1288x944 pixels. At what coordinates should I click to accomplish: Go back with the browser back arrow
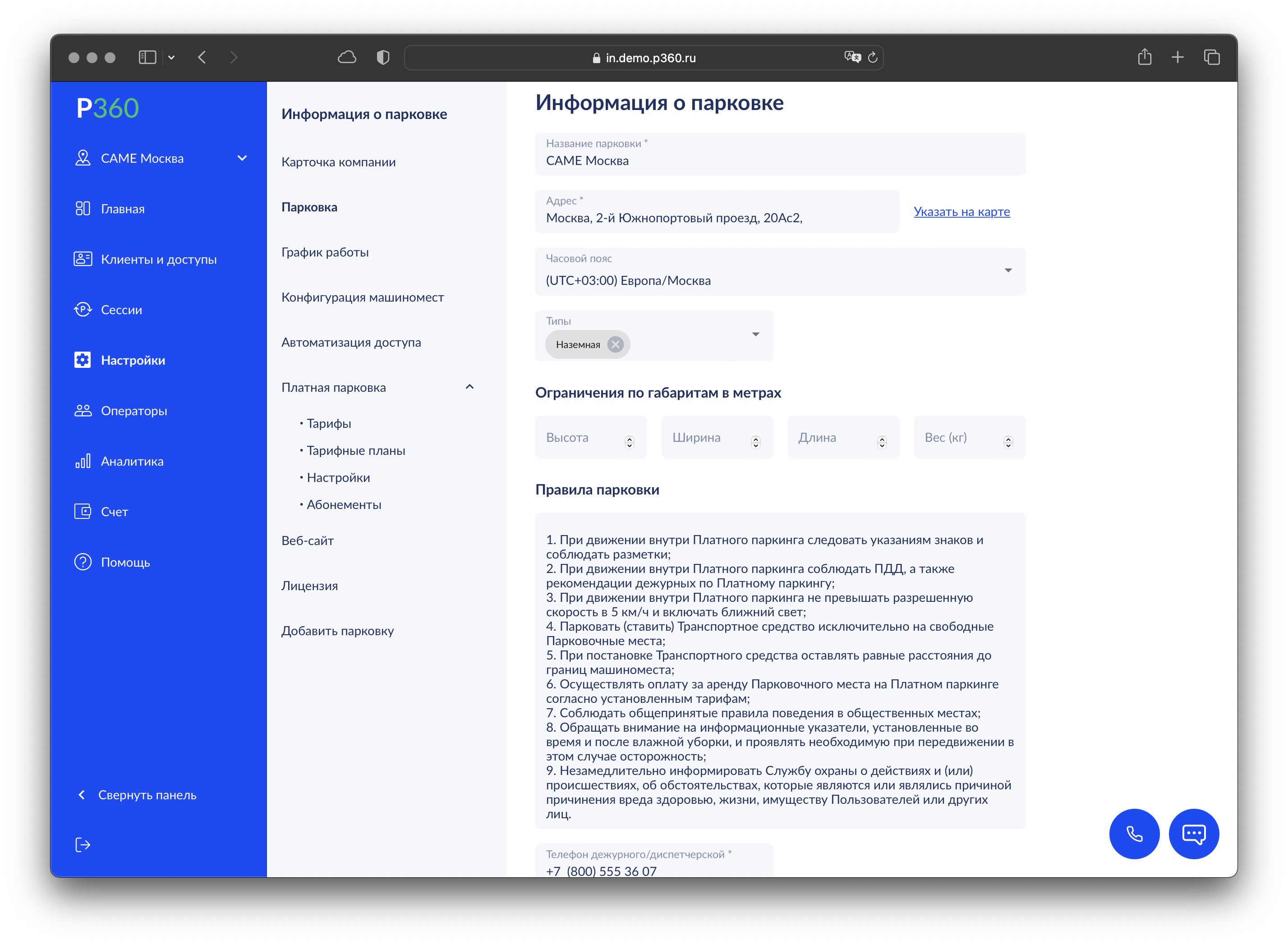coord(202,57)
